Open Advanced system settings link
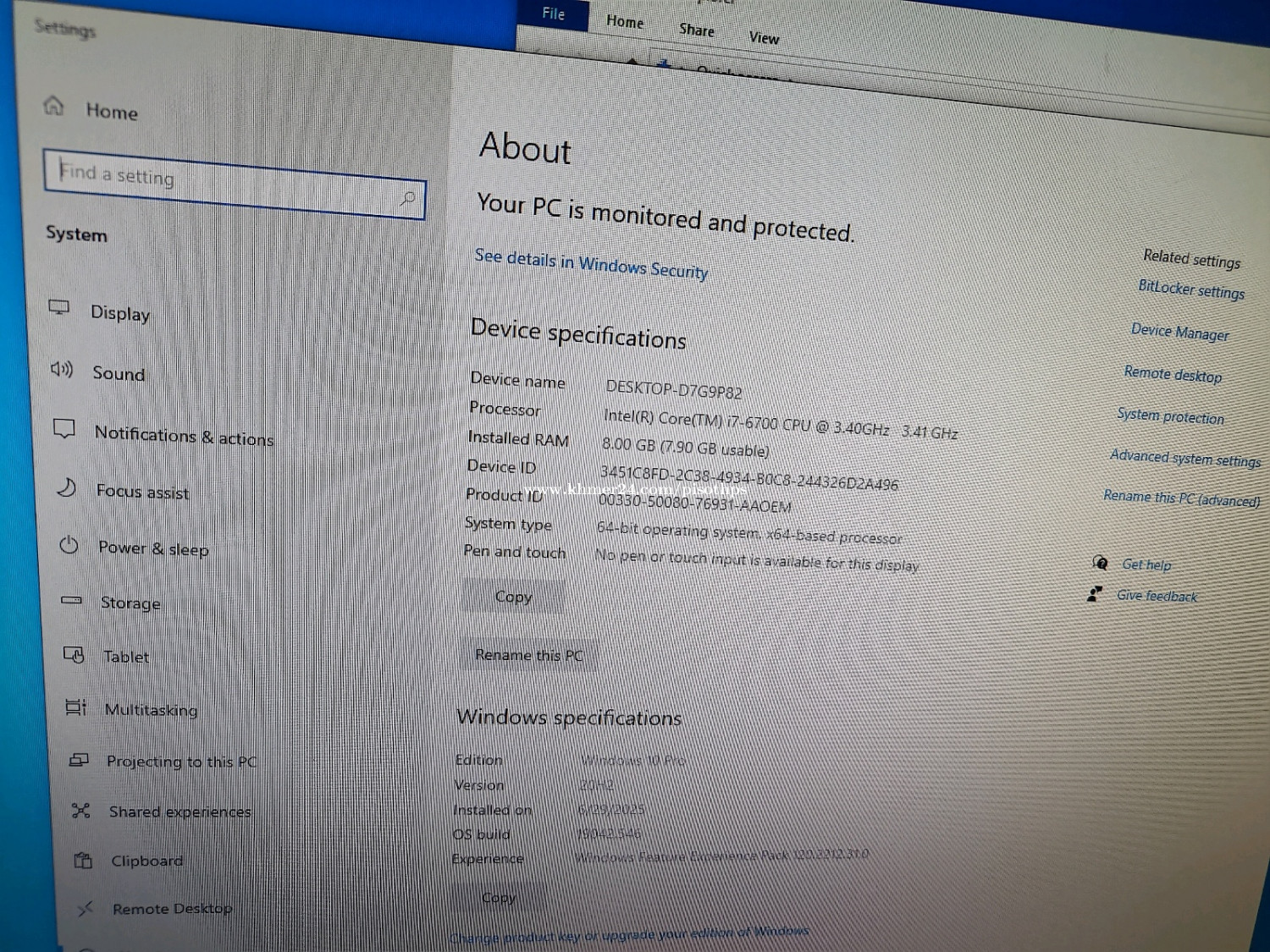This screenshot has width=1270, height=952. (x=1185, y=458)
